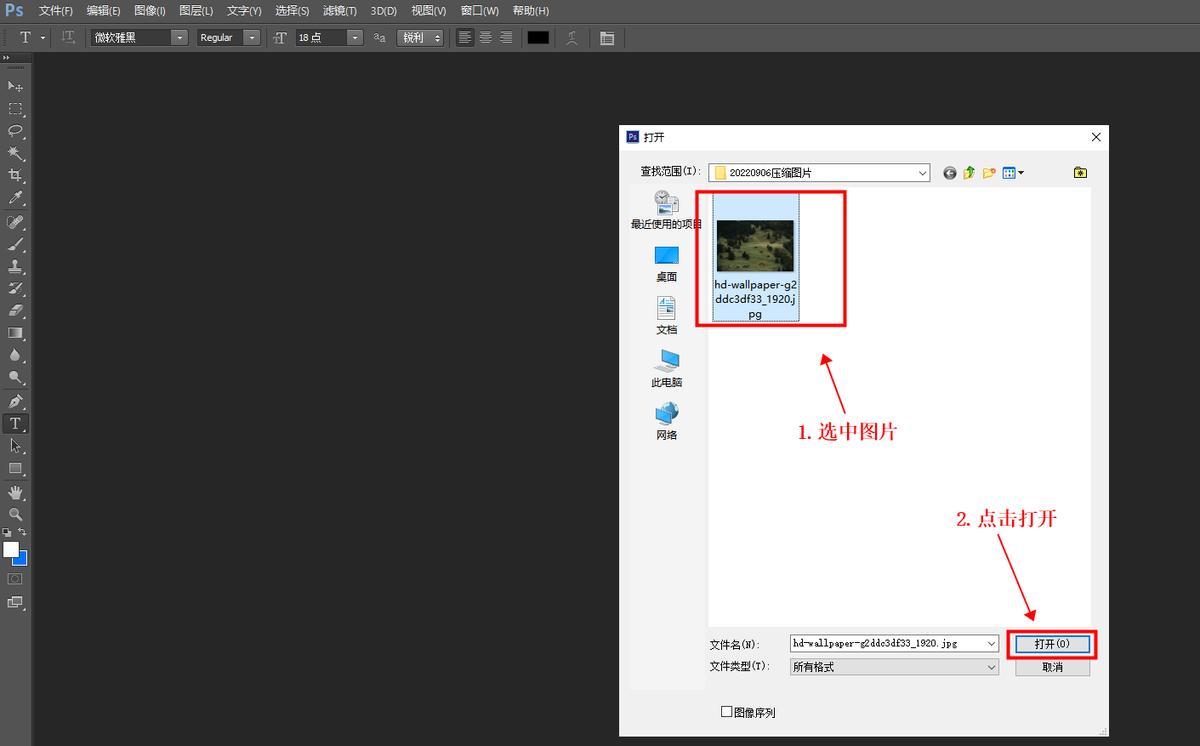Toggle the text orientation button
The width and height of the screenshot is (1200, 746).
click(x=68, y=37)
